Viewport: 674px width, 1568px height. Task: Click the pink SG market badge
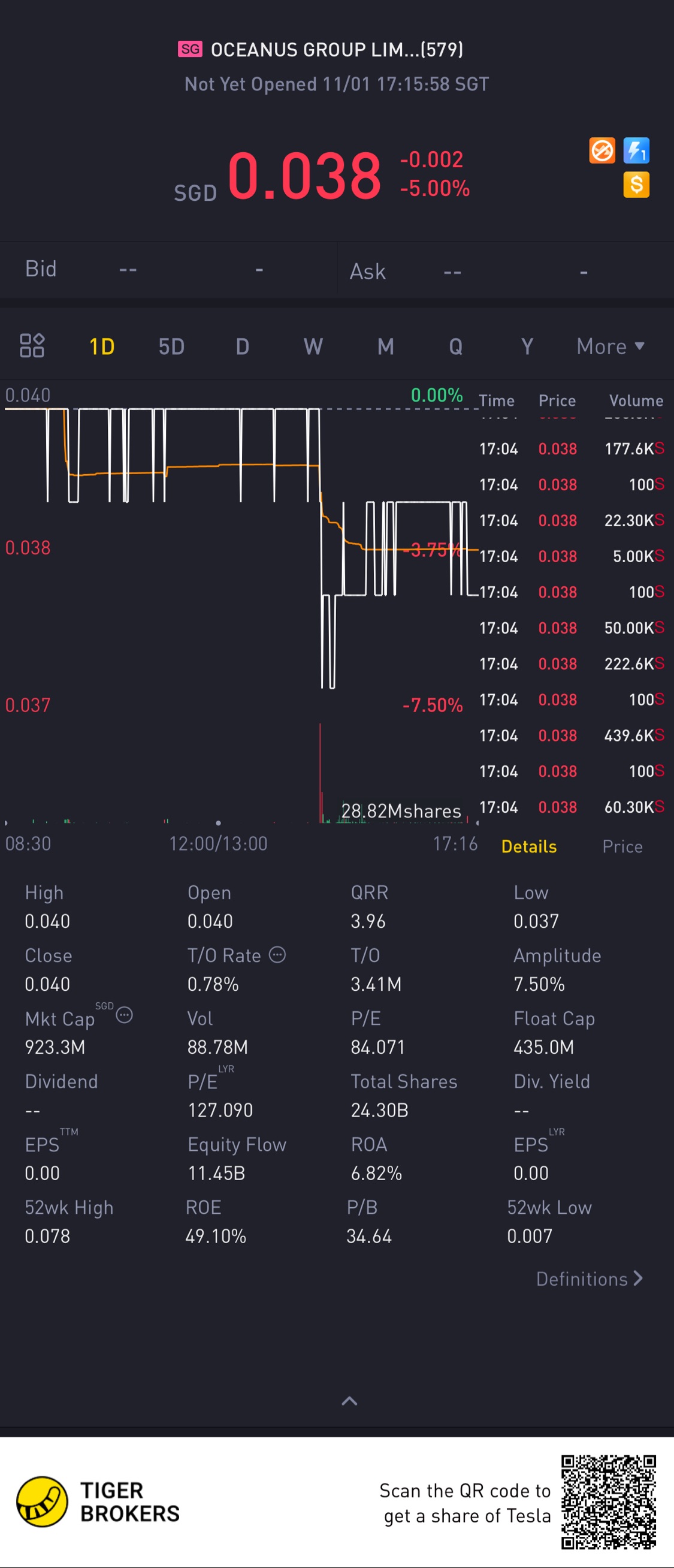click(x=190, y=49)
